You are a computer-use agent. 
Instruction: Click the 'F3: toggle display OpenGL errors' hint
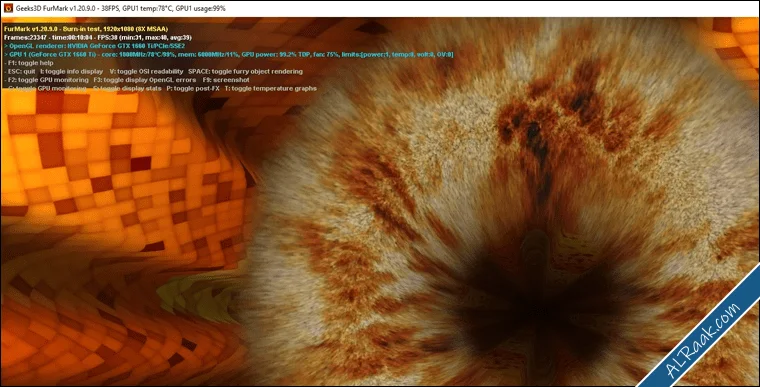click(x=145, y=80)
